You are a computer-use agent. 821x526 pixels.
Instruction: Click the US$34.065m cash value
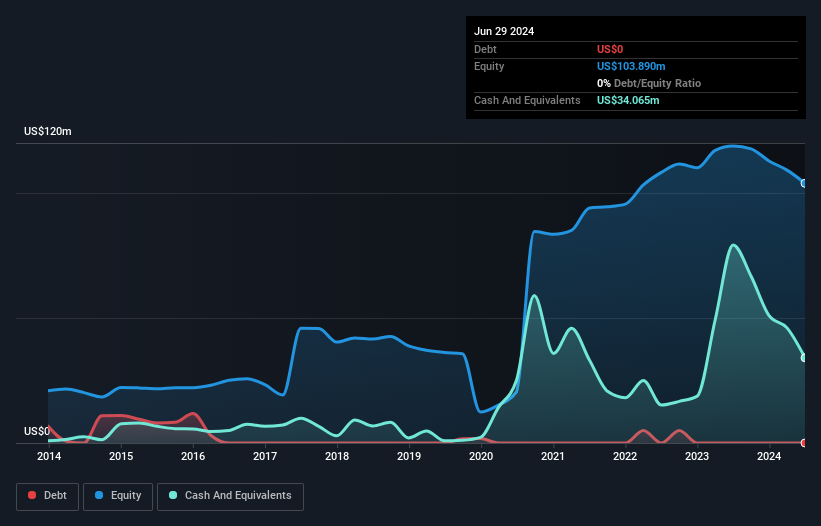(628, 100)
